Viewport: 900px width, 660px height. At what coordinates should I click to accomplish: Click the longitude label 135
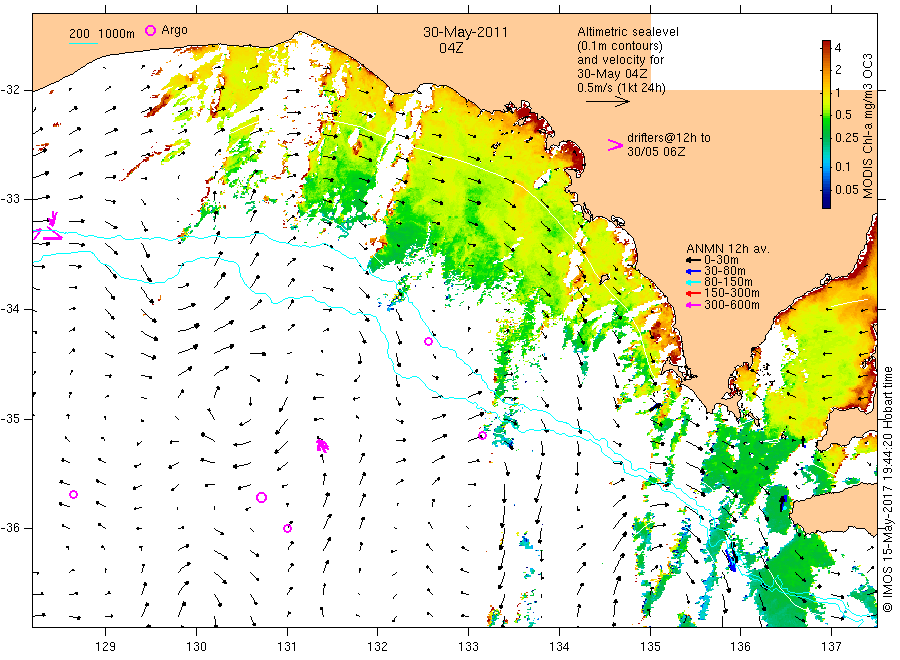pyautogui.click(x=650, y=647)
